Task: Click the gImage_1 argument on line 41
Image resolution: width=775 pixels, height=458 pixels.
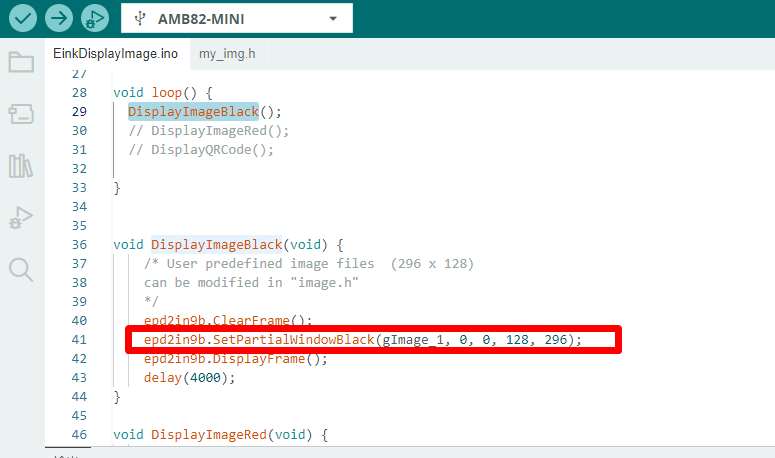Action: [413, 340]
